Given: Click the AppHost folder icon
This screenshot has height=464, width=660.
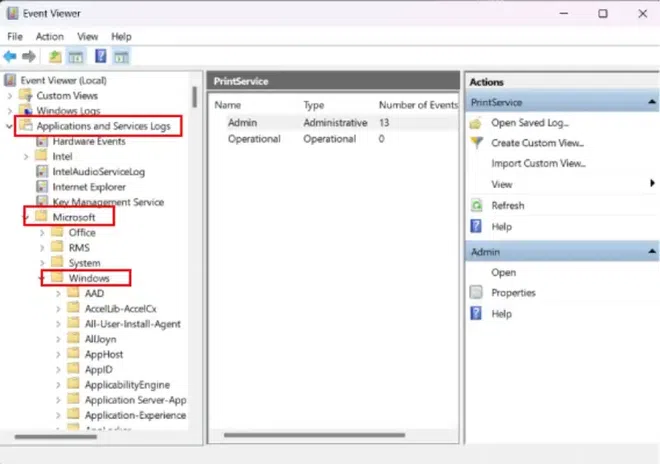Looking at the screenshot, I should (74, 354).
